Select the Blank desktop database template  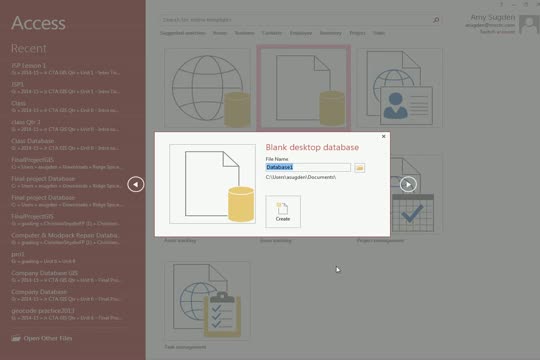[x=303, y=88]
